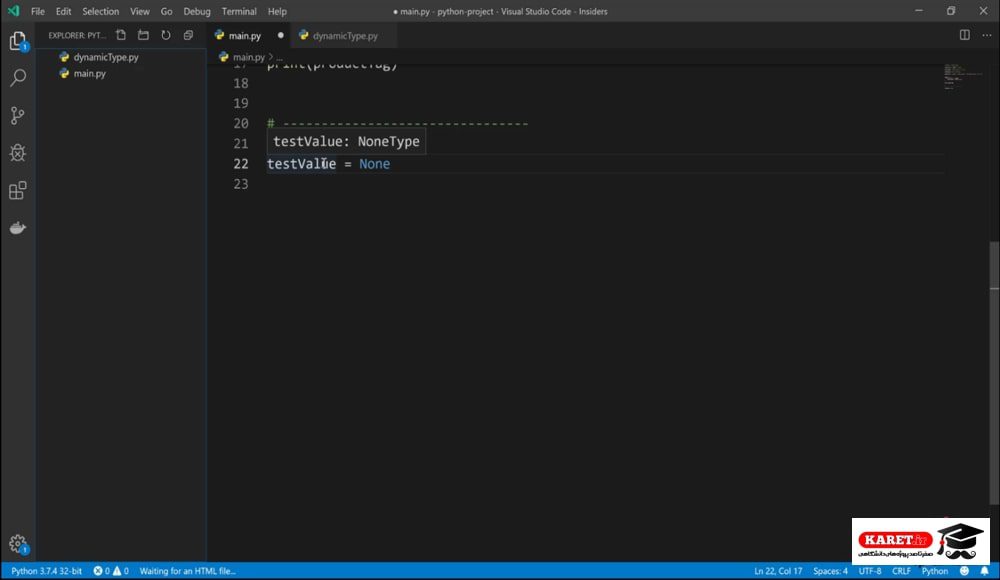Click main.py in the breadcrumb bar
This screenshot has height=580, width=1000.
pos(248,57)
